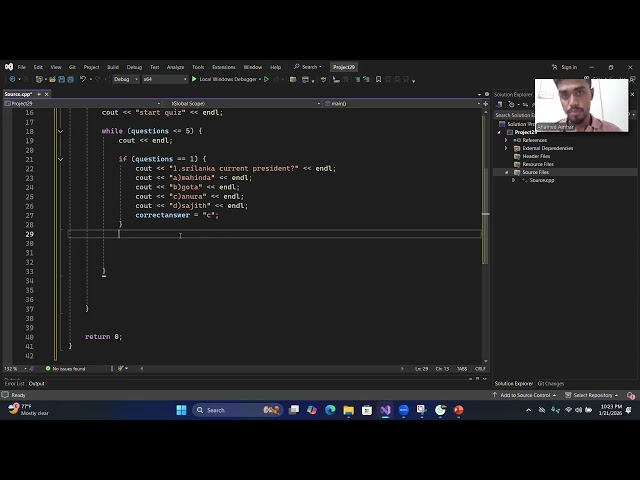The width and height of the screenshot is (640, 480).
Task: Click the green Start Debugging play icon
Action: pos(194,79)
